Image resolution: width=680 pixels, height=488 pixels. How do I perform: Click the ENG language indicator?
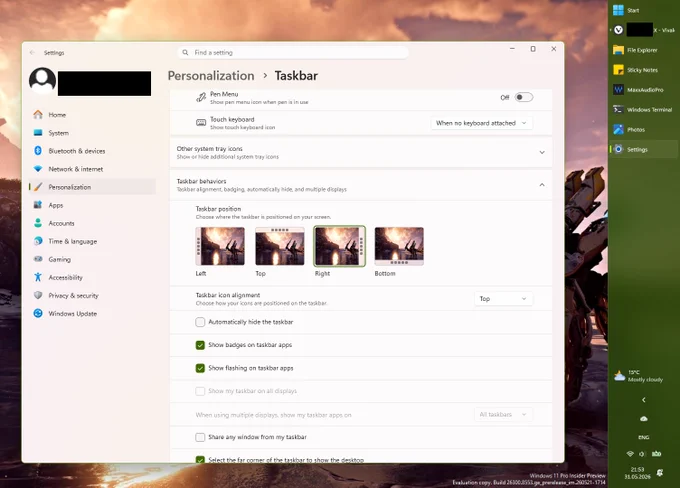point(644,437)
